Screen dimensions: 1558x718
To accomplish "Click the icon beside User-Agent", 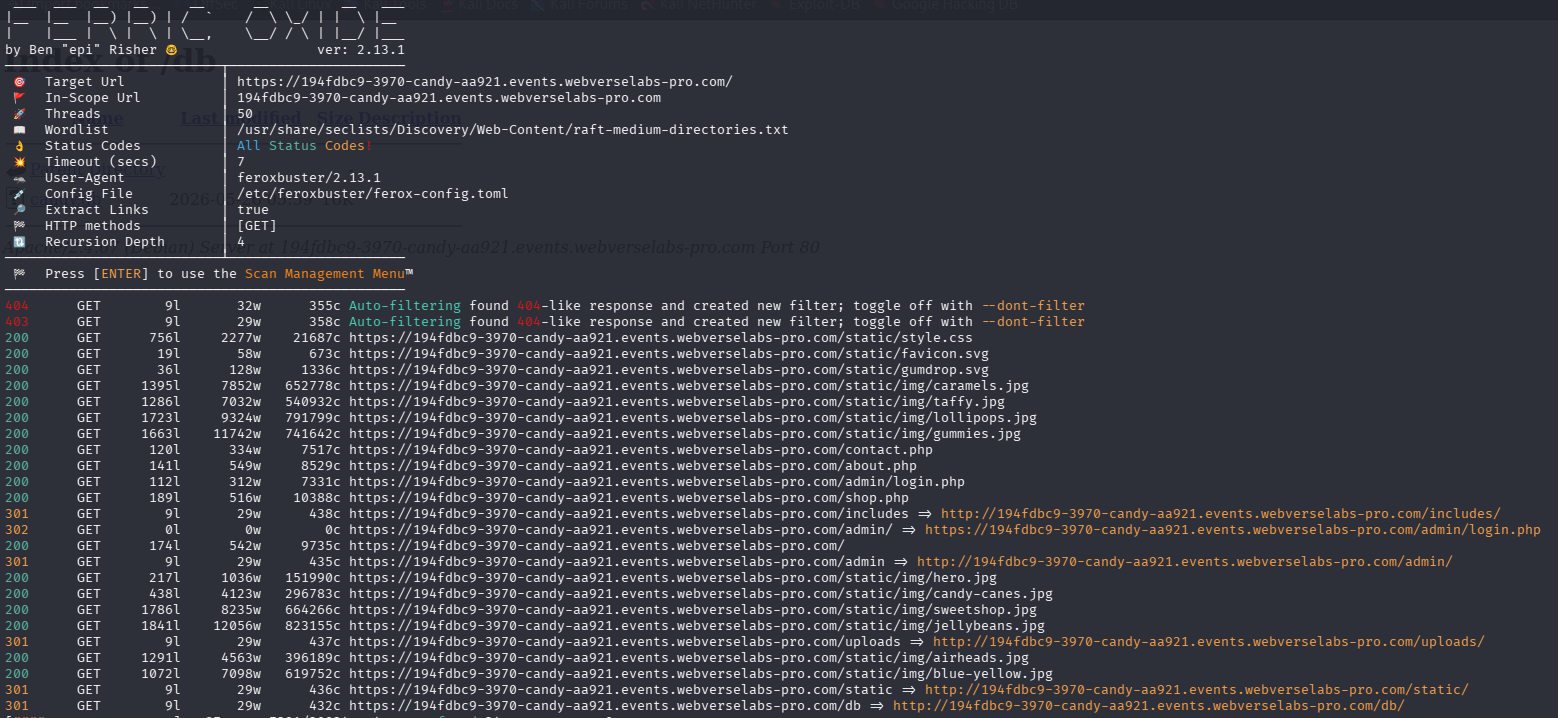I will coord(19,178).
